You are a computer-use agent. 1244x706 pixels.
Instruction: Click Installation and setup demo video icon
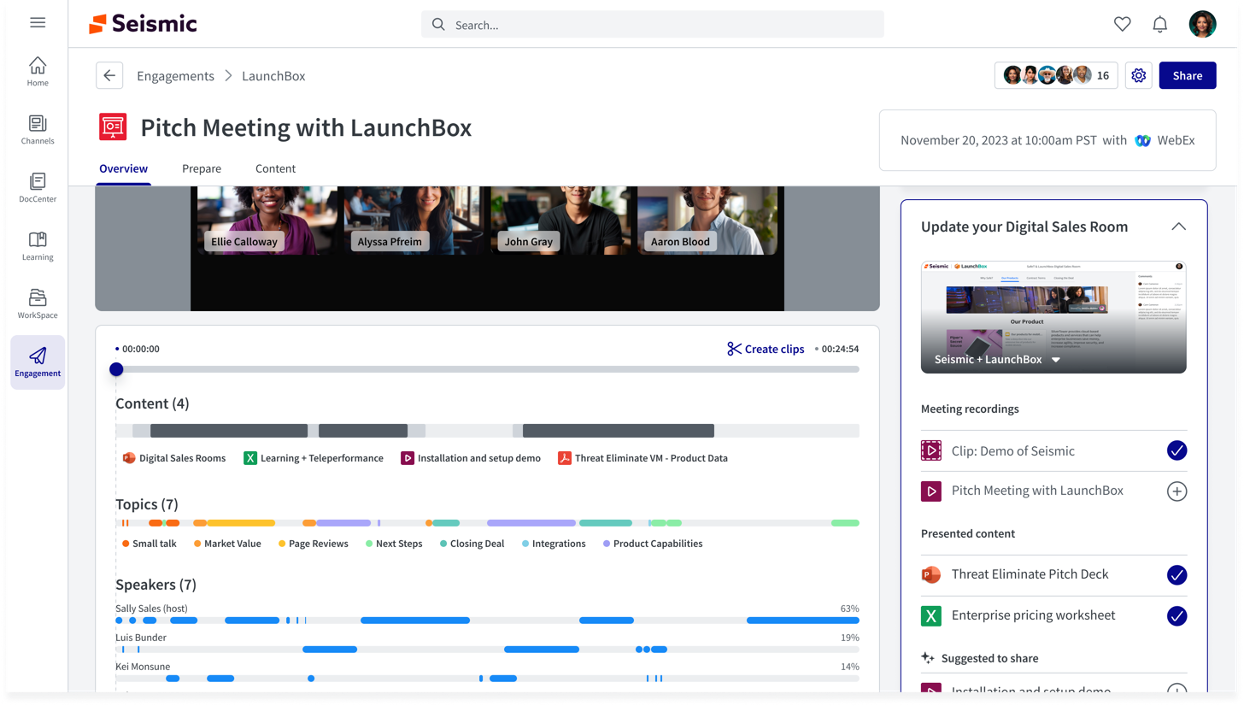(x=407, y=458)
